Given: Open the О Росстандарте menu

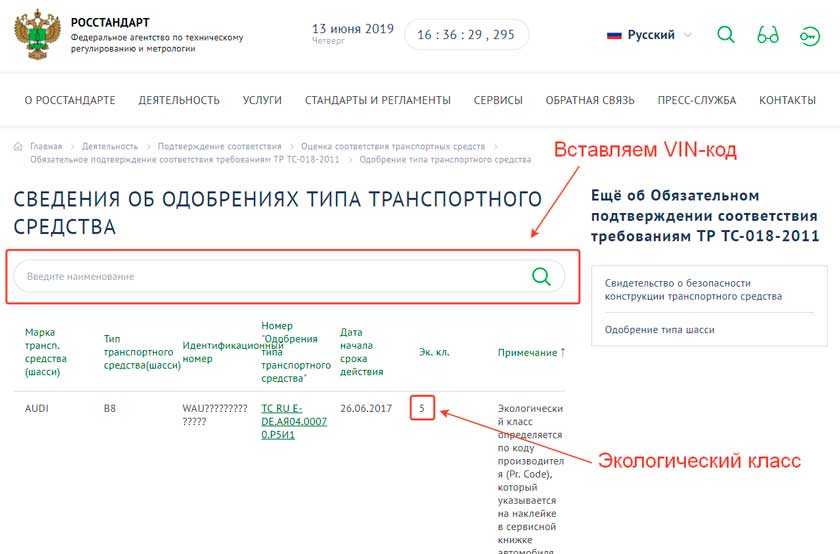Looking at the screenshot, I should (x=69, y=100).
